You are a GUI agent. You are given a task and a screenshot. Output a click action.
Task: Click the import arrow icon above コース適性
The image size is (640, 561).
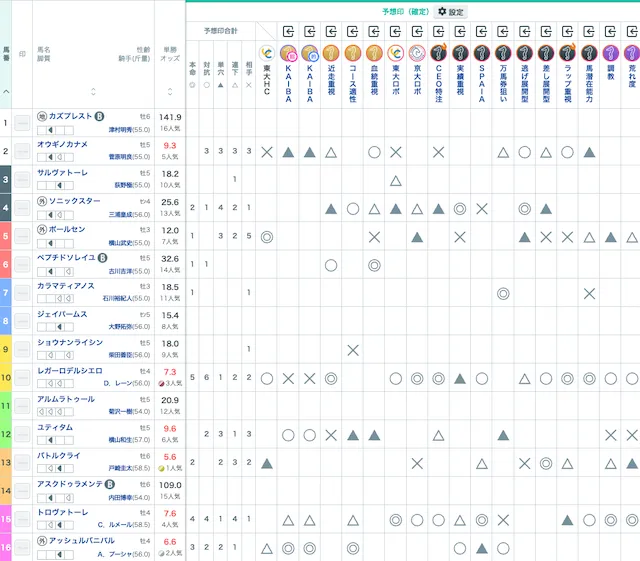(353, 31)
